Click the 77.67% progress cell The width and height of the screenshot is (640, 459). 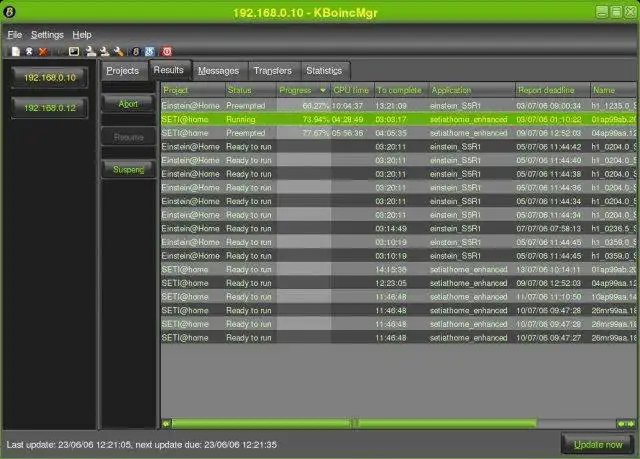tap(304, 133)
